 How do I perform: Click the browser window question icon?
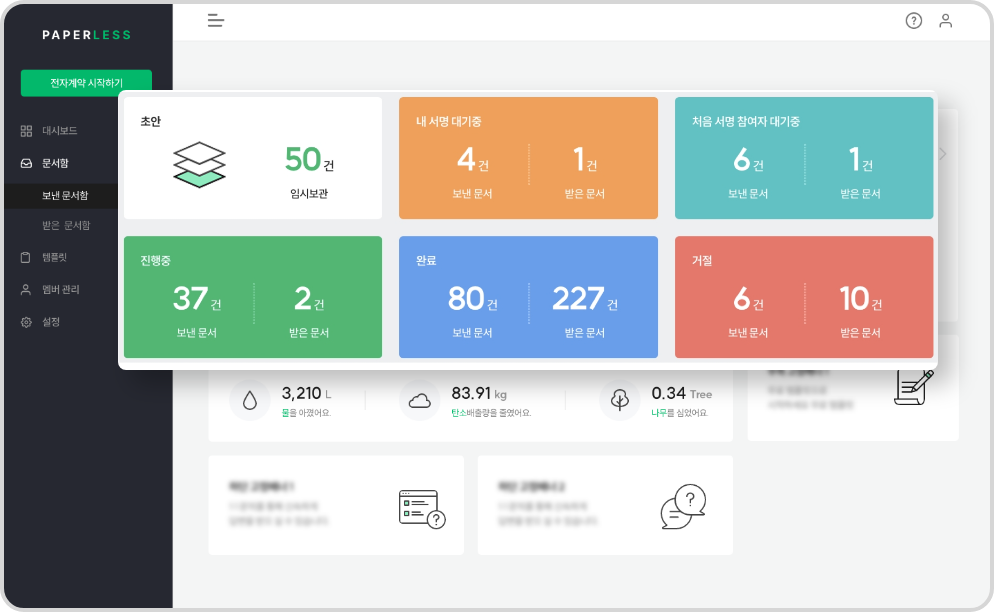(421, 508)
